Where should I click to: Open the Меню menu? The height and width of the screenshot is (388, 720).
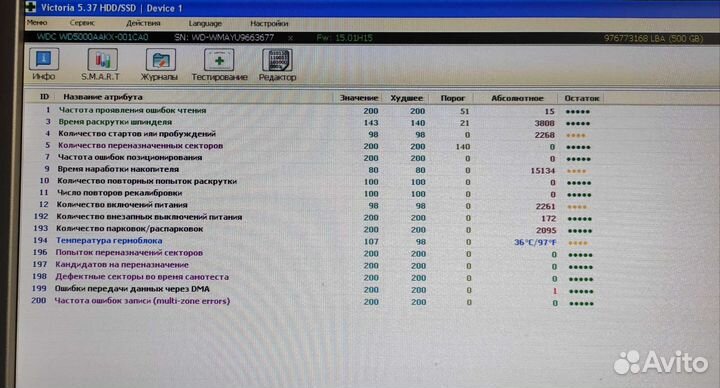pos(37,22)
